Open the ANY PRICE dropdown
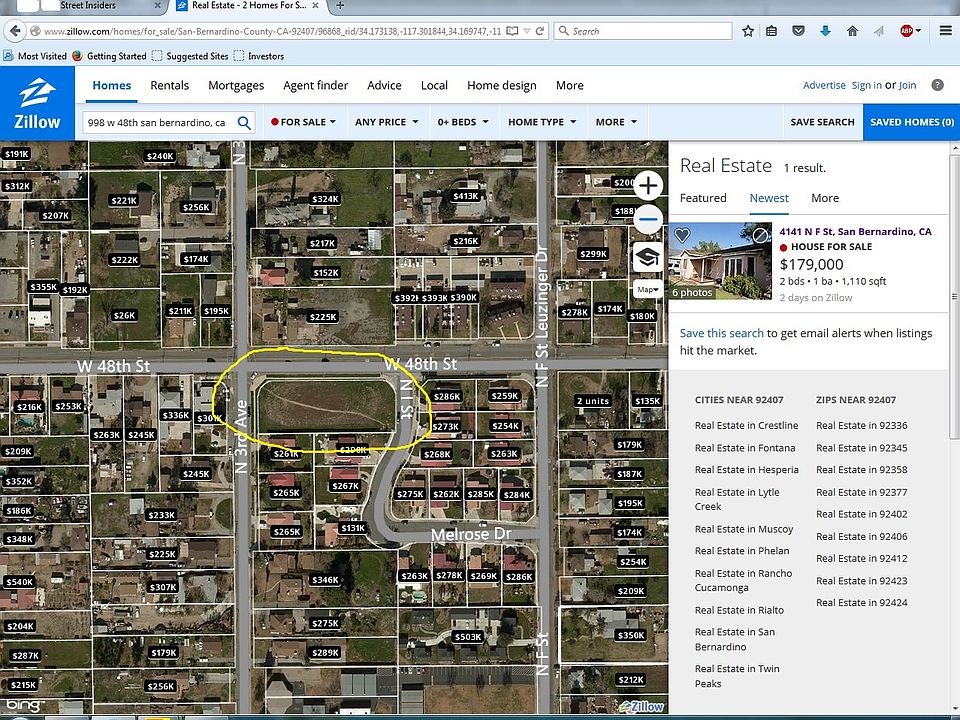This screenshot has width=960, height=720. click(x=387, y=122)
